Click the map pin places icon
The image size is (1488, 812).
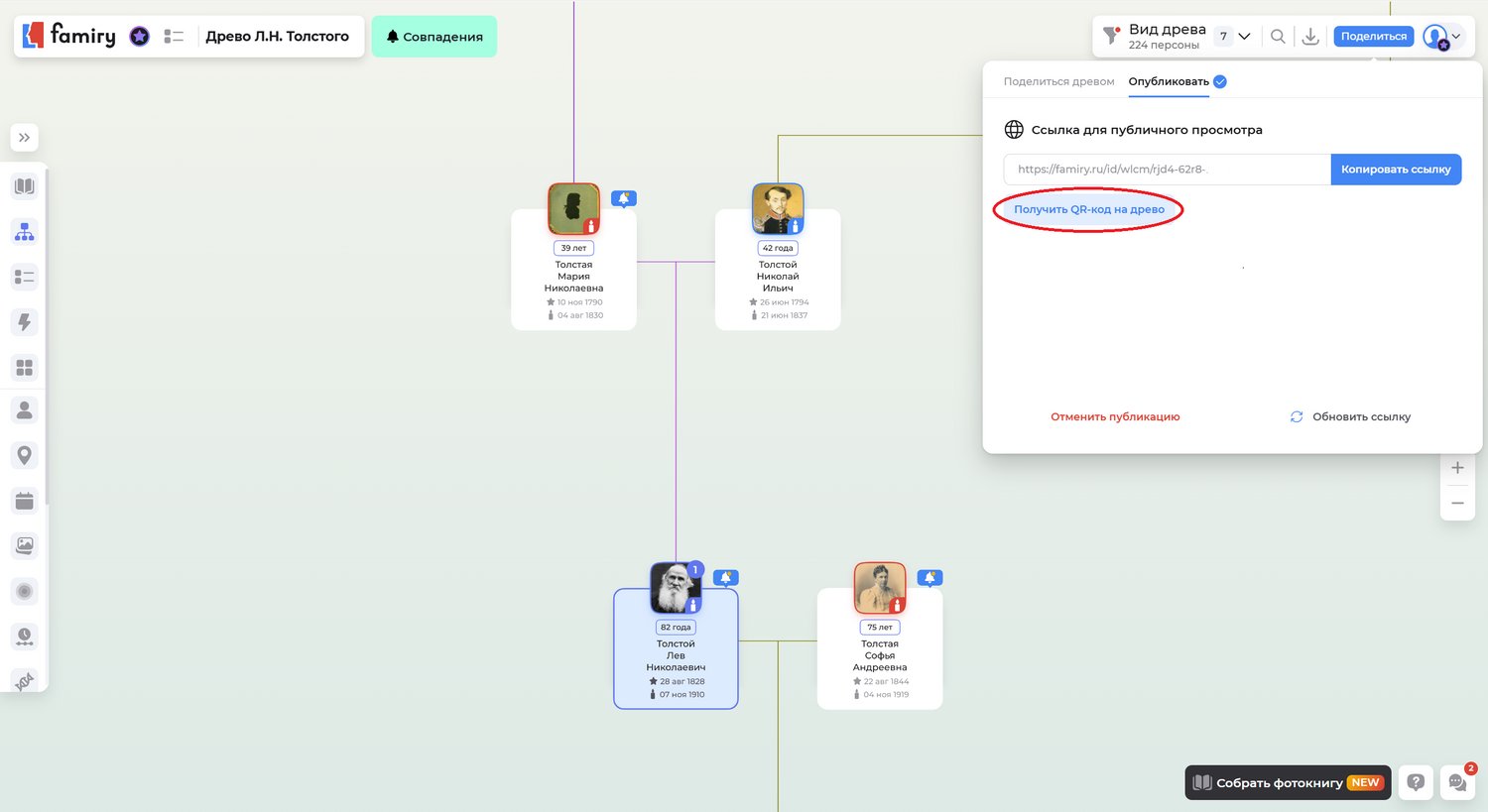[25, 455]
